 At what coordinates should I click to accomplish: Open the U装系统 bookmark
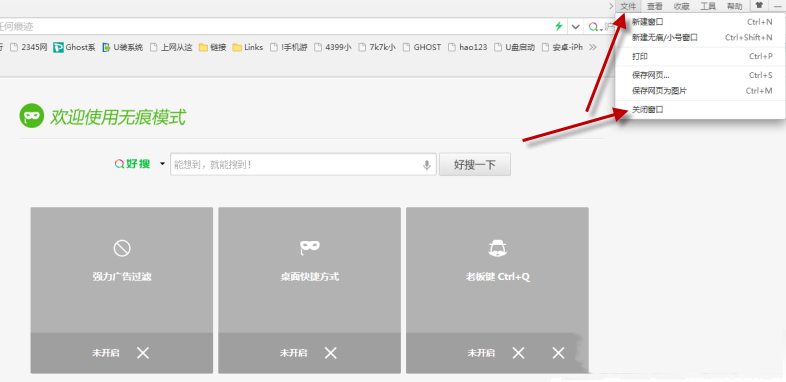tap(123, 47)
